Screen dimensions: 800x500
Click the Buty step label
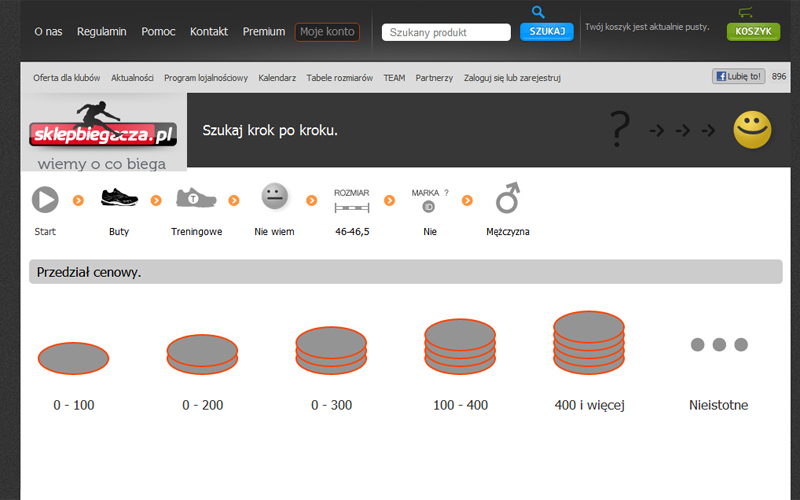click(119, 232)
